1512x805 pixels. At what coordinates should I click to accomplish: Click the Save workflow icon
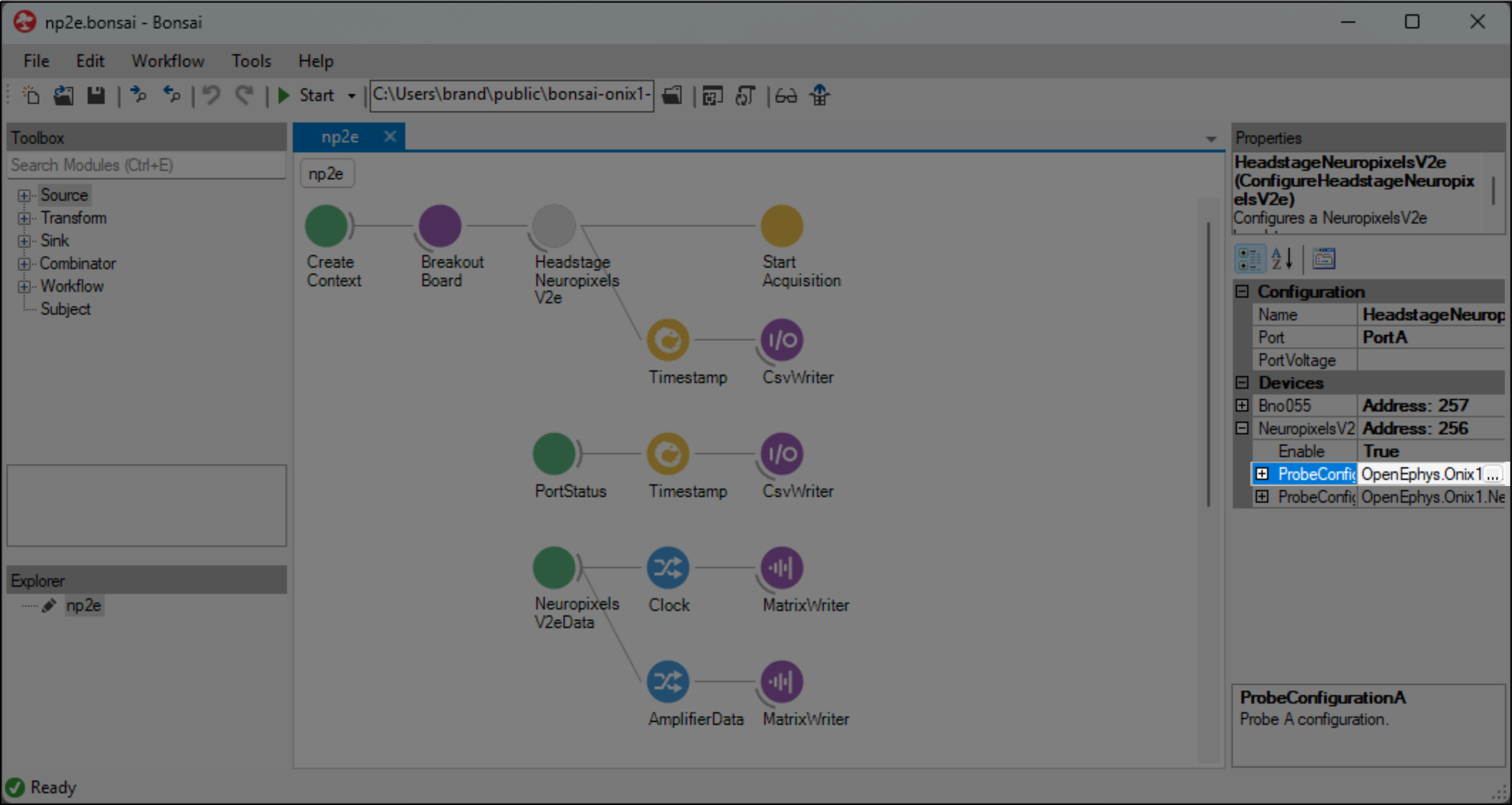tap(96, 95)
